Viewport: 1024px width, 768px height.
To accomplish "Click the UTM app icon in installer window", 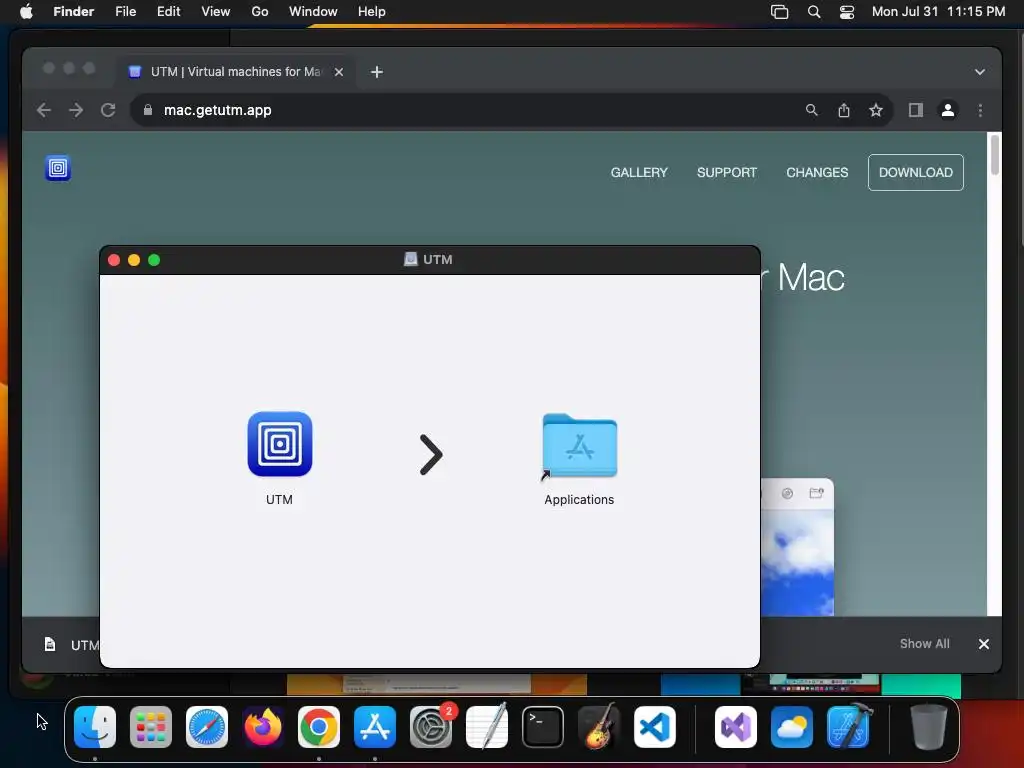I will tap(280, 444).
